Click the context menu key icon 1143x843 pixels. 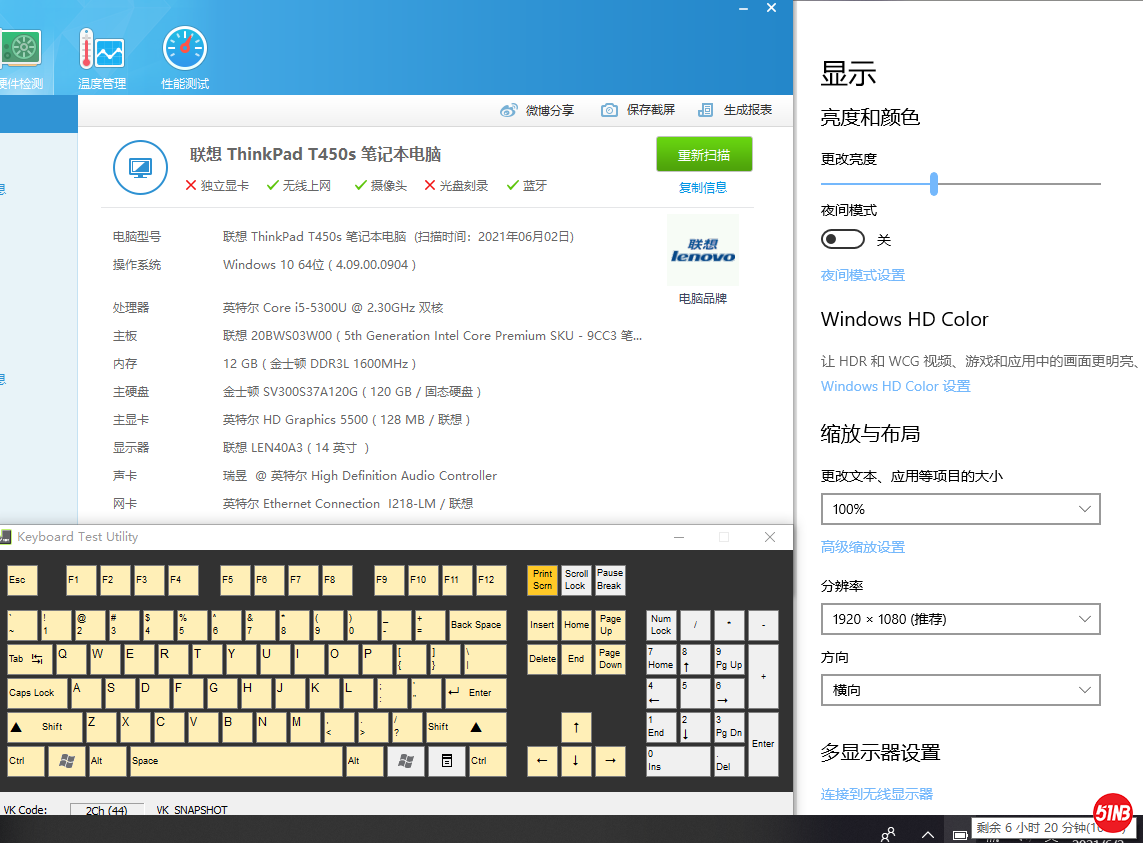447,761
